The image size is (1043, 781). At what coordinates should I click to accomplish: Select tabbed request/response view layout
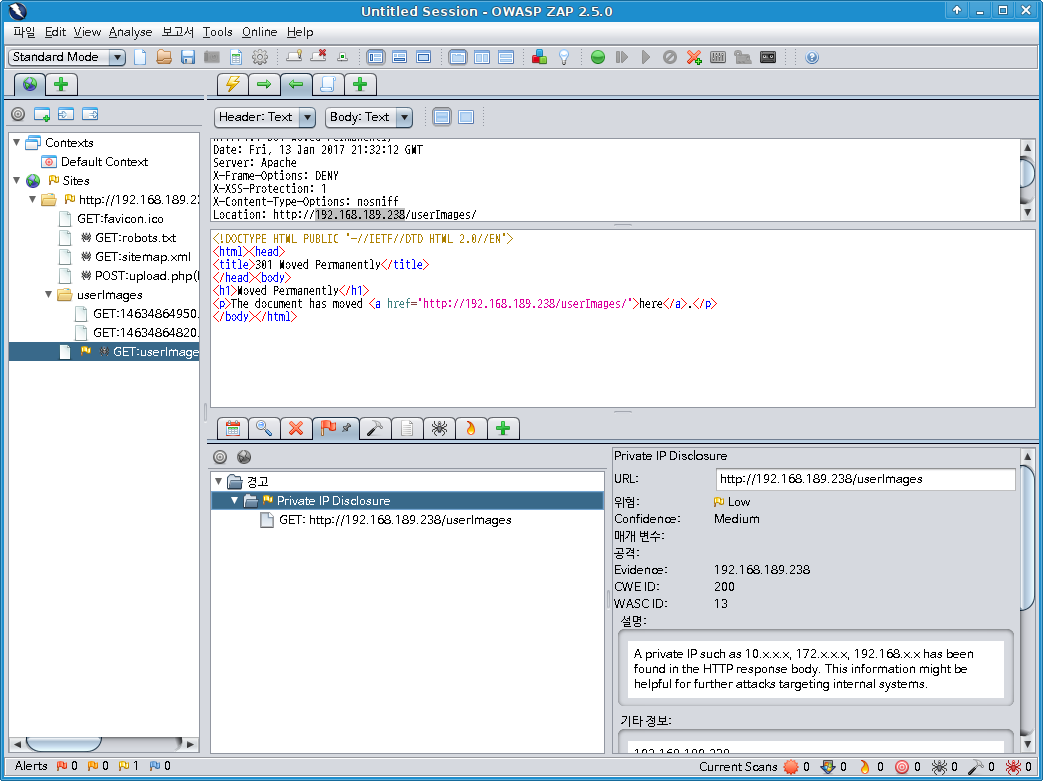(x=458, y=57)
